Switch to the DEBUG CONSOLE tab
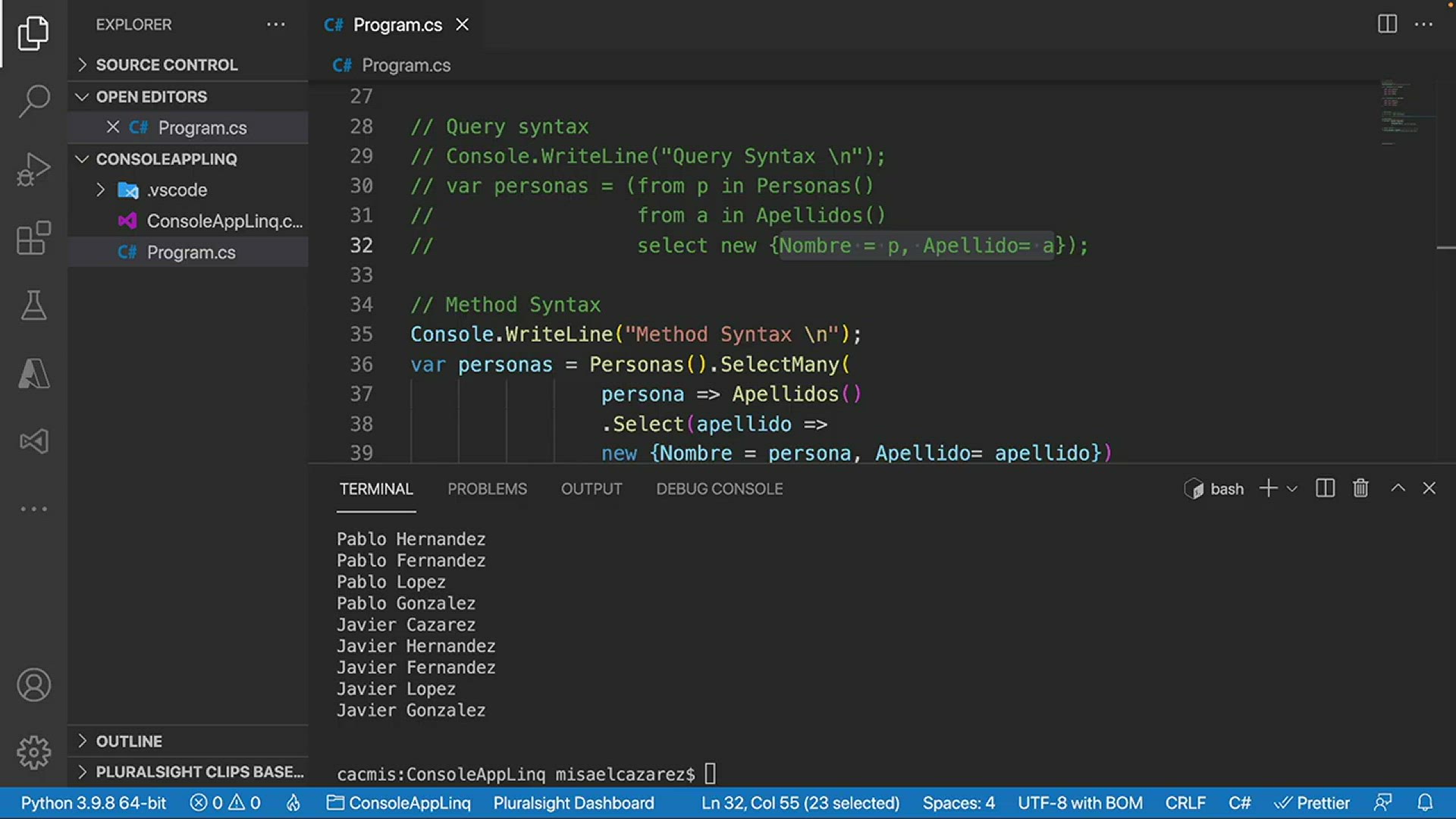Image resolution: width=1456 pixels, height=819 pixels. pos(720,489)
